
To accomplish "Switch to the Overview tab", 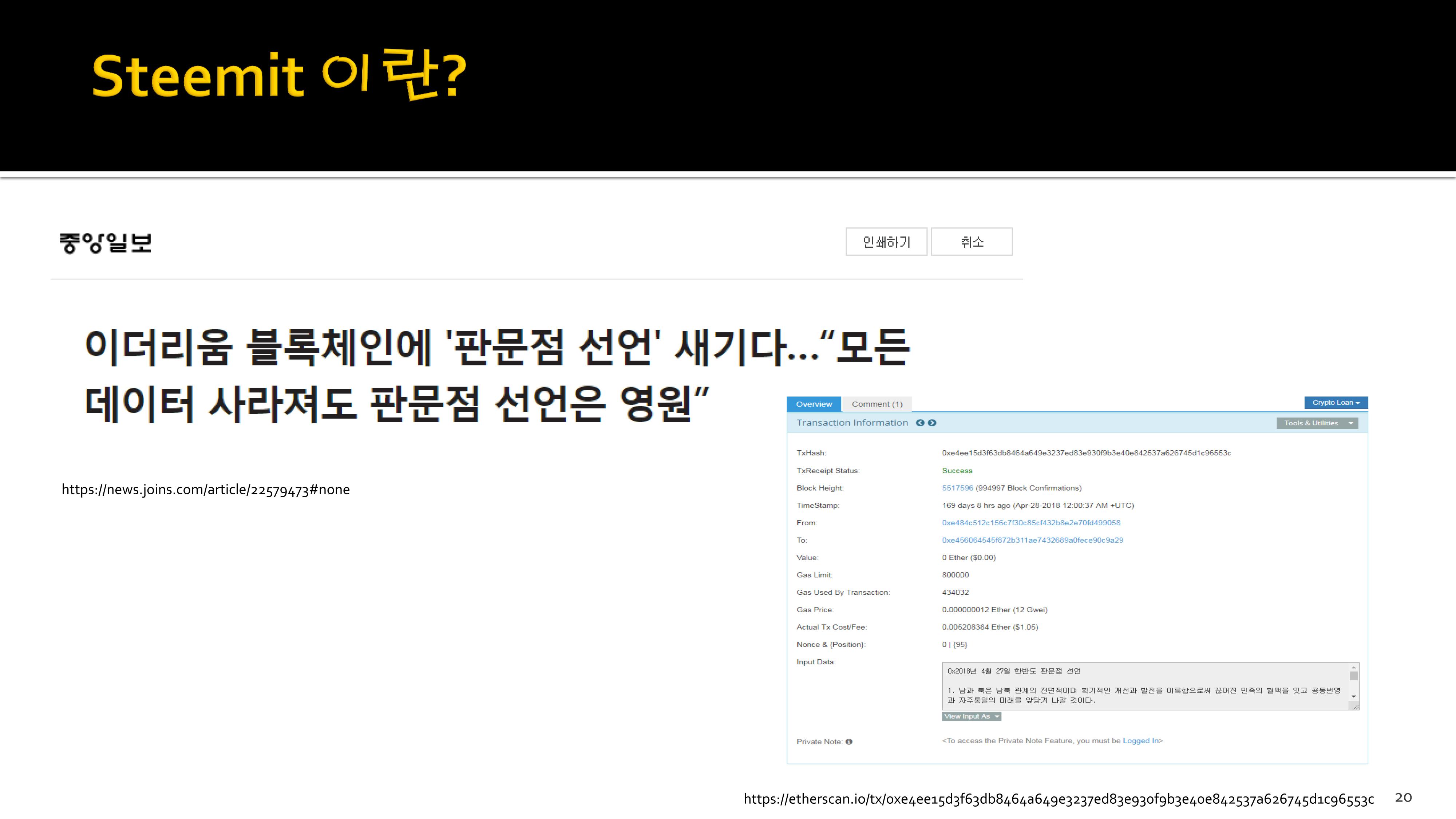I will pyautogui.click(x=813, y=404).
